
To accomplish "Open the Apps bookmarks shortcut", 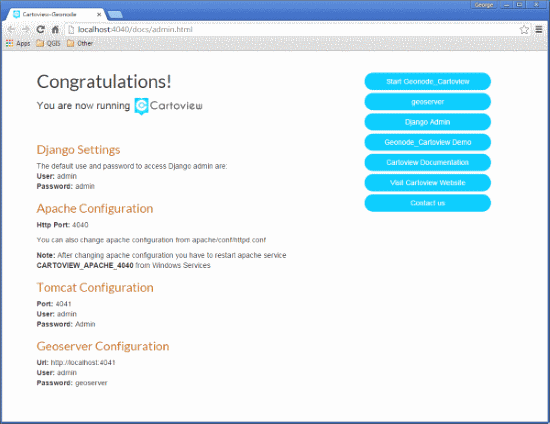I will coord(18,43).
